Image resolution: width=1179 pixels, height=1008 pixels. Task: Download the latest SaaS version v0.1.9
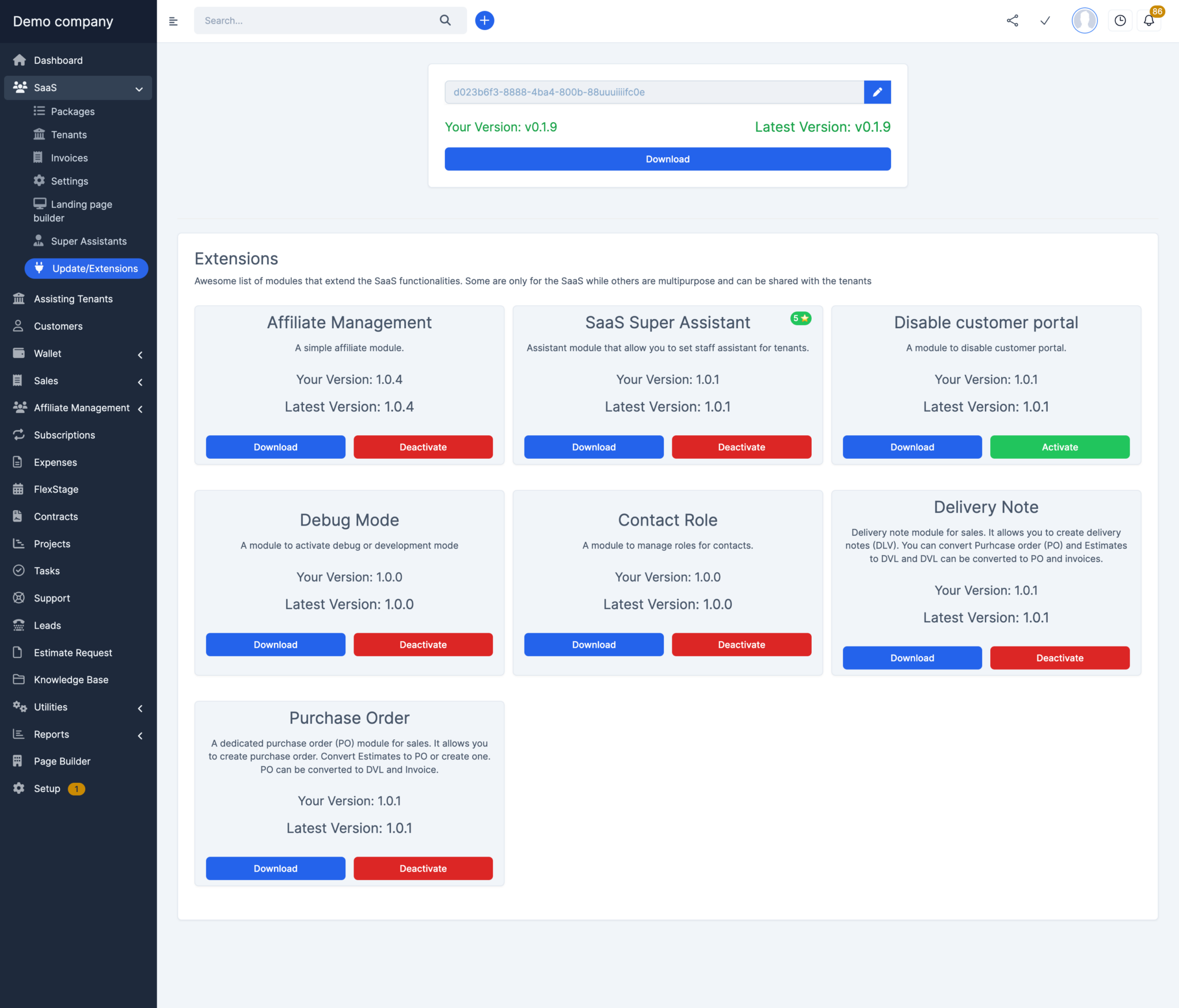pos(667,159)
